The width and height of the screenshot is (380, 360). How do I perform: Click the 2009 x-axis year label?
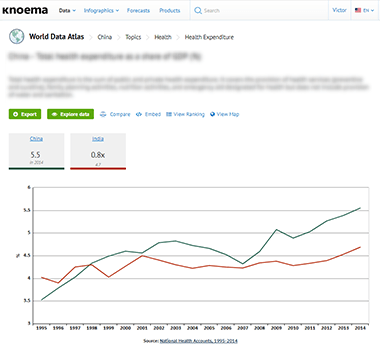pyautogui.click(x=276, y=328)
